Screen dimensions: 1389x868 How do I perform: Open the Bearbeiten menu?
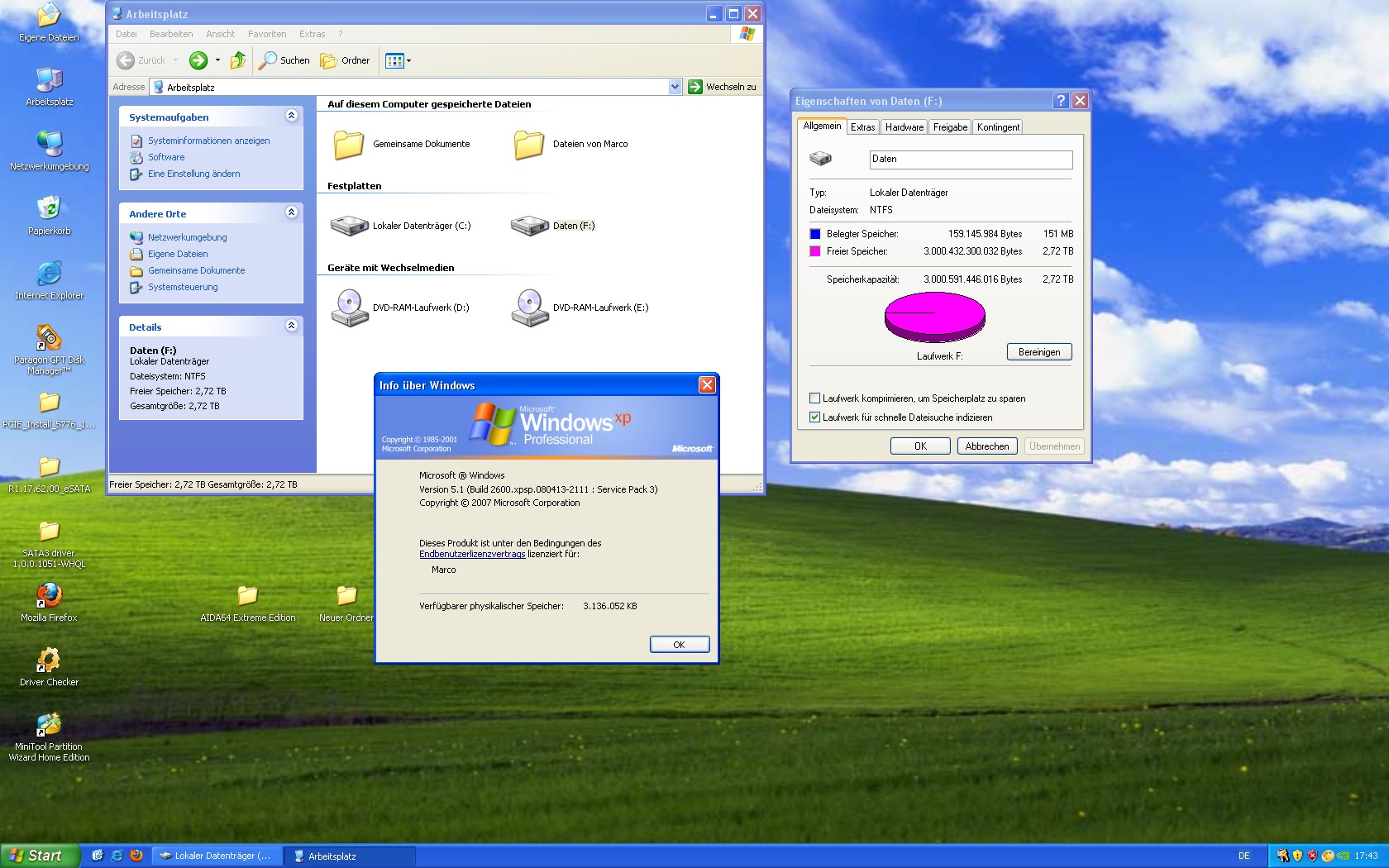pos(171,34)
